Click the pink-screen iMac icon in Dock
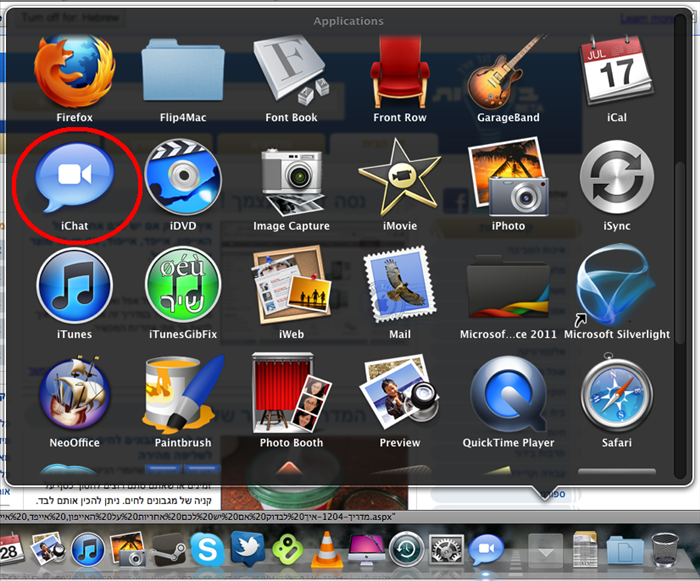The width and height of the screenshot is (700, 581). point(366,550)
